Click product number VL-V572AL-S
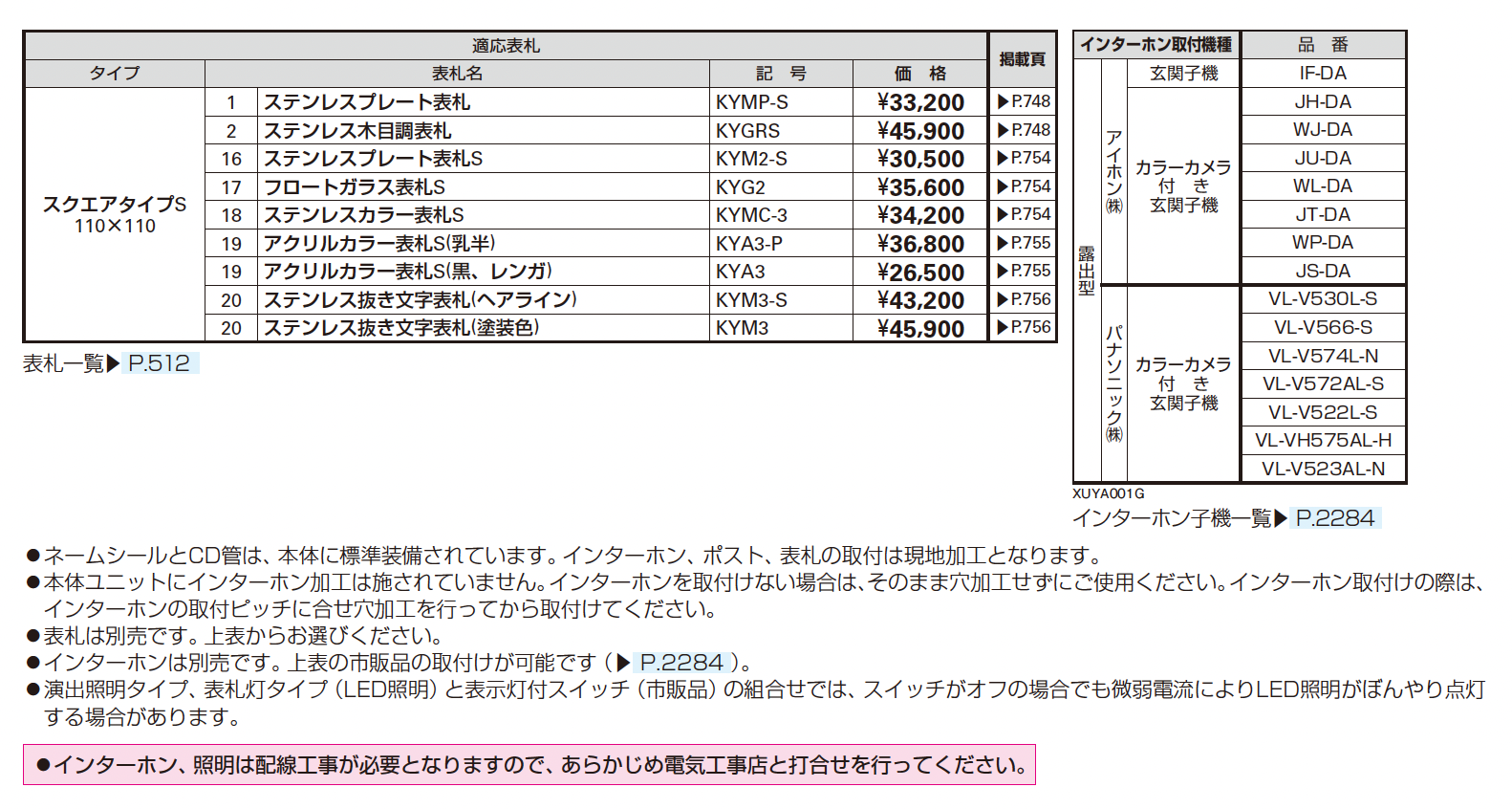 (1323, 383)
